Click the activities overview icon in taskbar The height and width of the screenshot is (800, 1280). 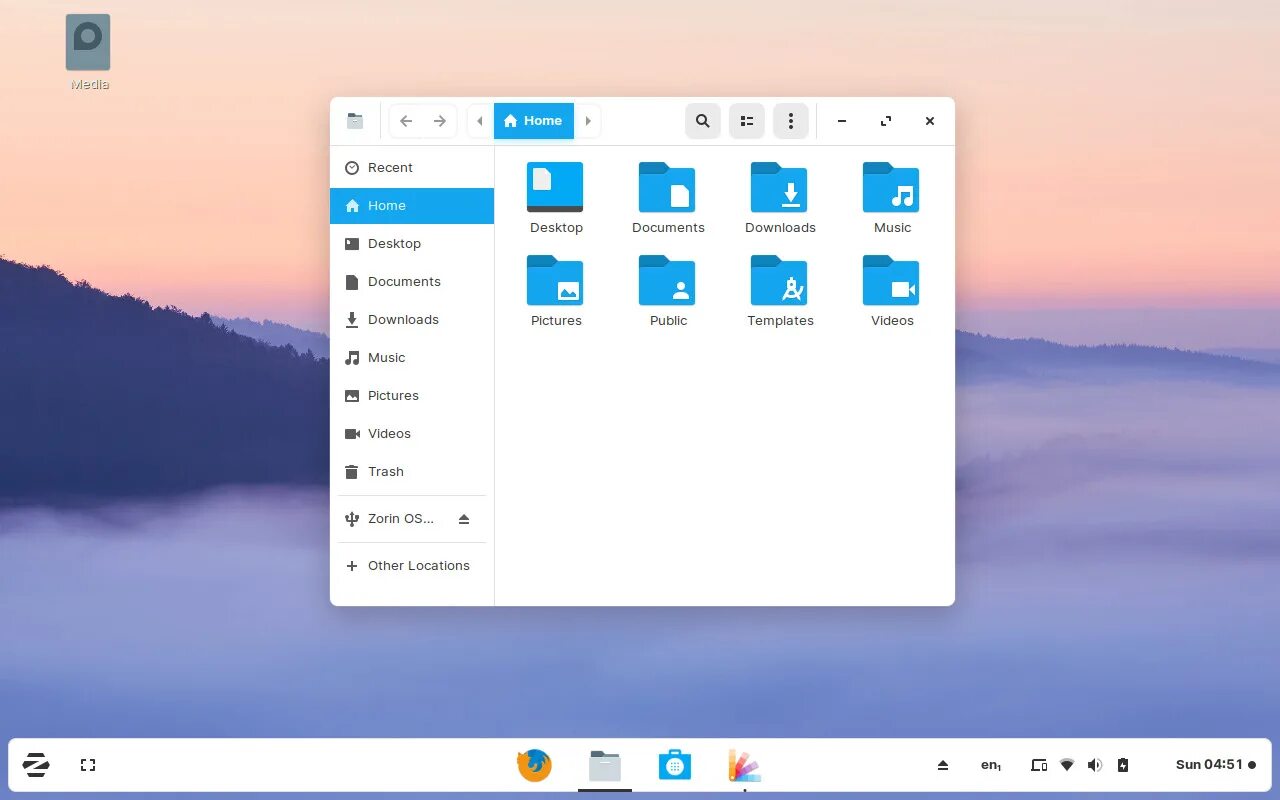pos(88,765)
